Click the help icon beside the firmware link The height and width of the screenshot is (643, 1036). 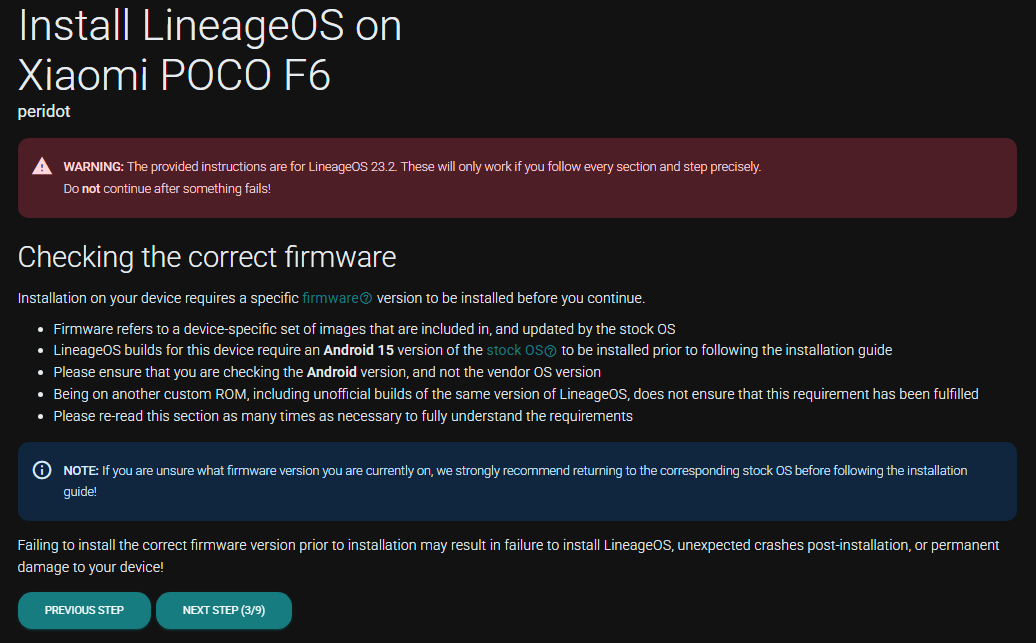366,298
